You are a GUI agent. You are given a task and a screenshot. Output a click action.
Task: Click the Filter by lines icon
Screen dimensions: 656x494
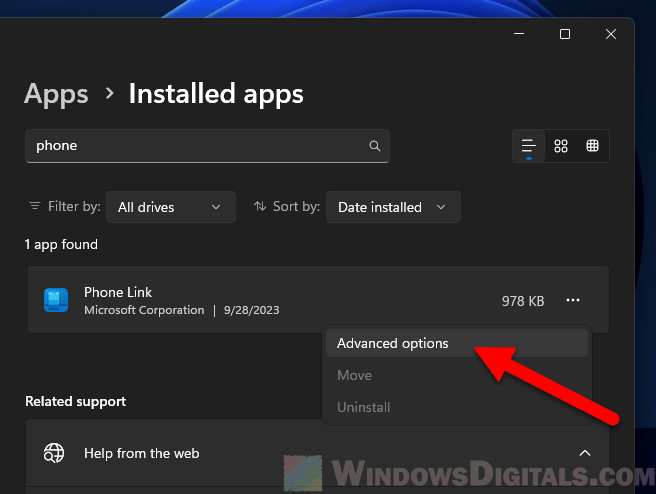click(35, 206)
